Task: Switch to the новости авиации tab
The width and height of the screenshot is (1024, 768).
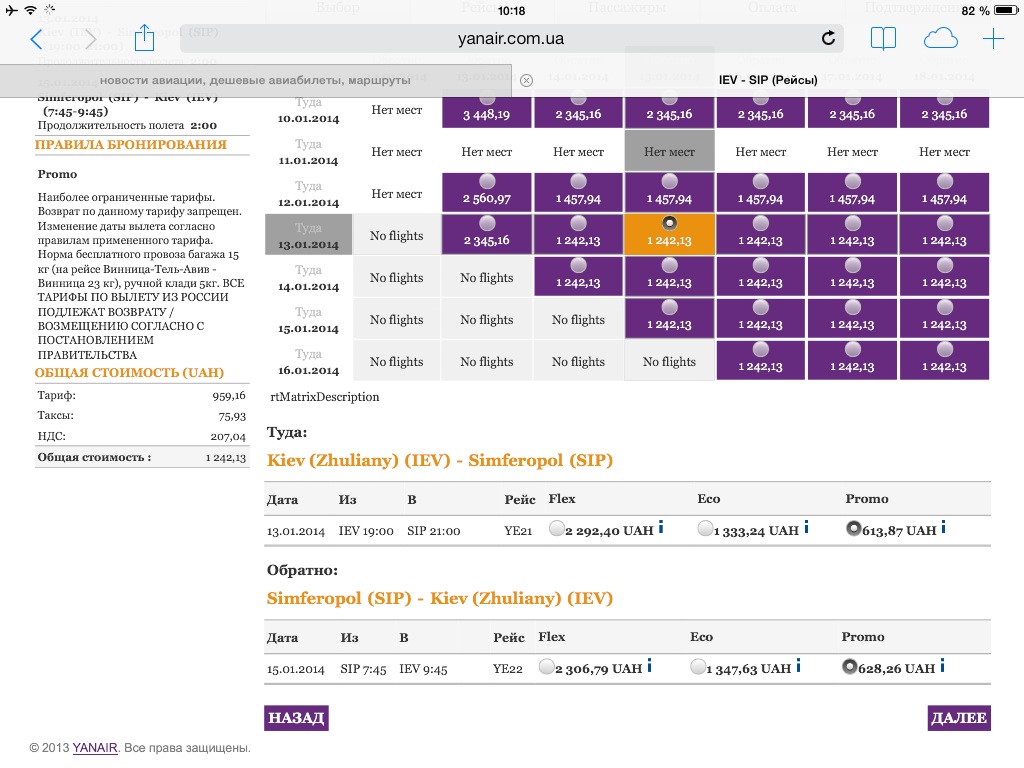Action: click(256, 80)
